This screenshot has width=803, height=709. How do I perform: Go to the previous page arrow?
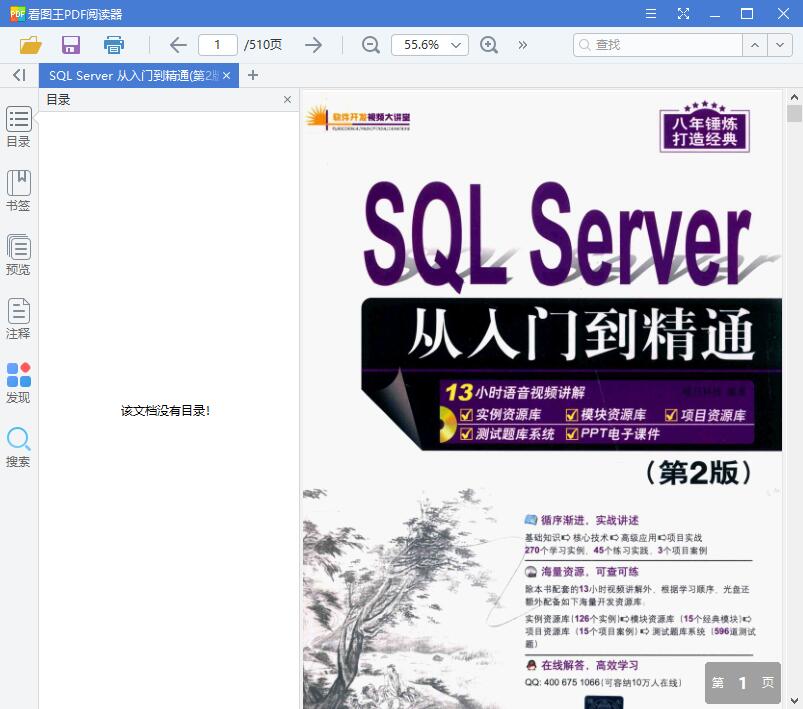(178, 45)
